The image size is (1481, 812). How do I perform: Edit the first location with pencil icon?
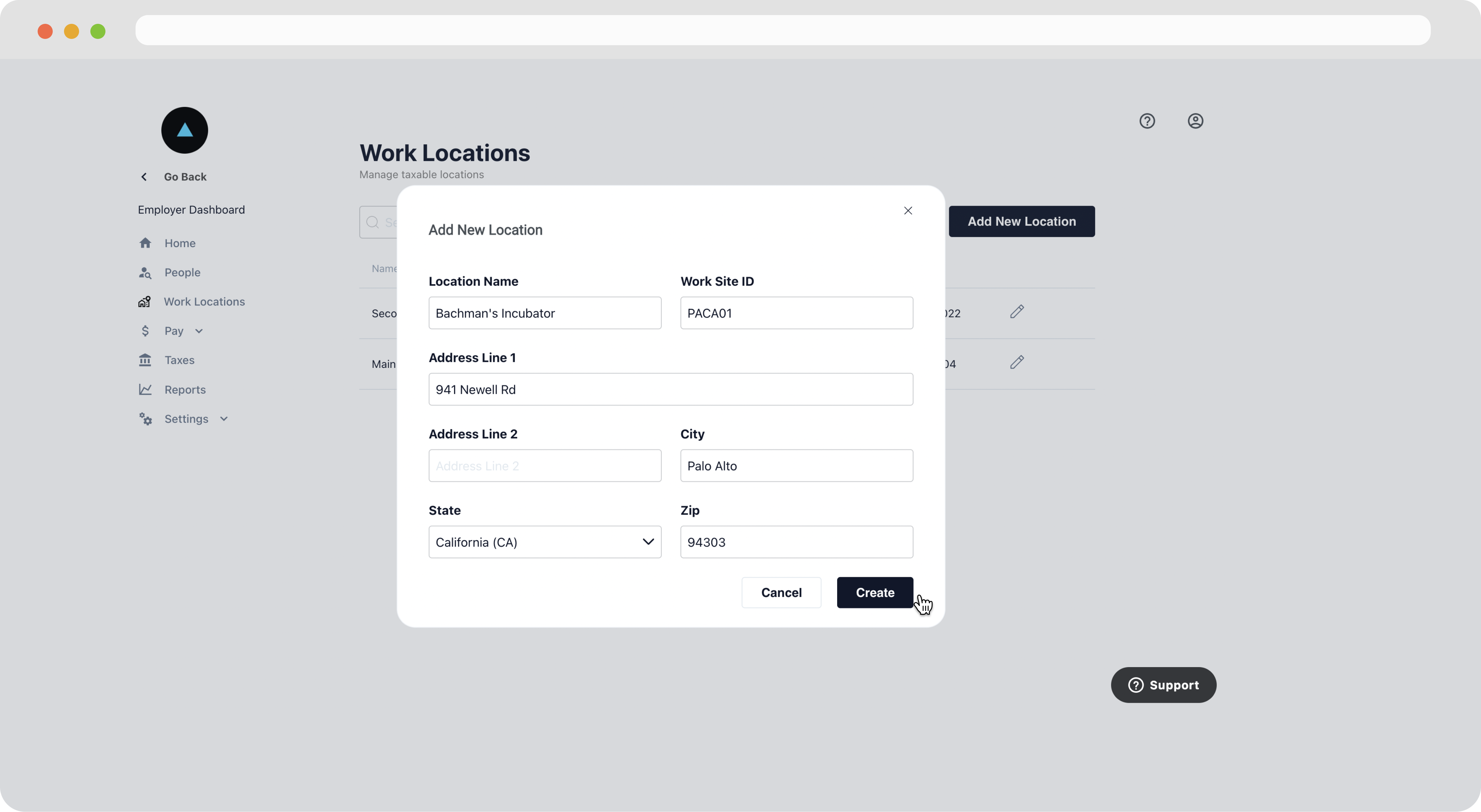[1017, 311]
